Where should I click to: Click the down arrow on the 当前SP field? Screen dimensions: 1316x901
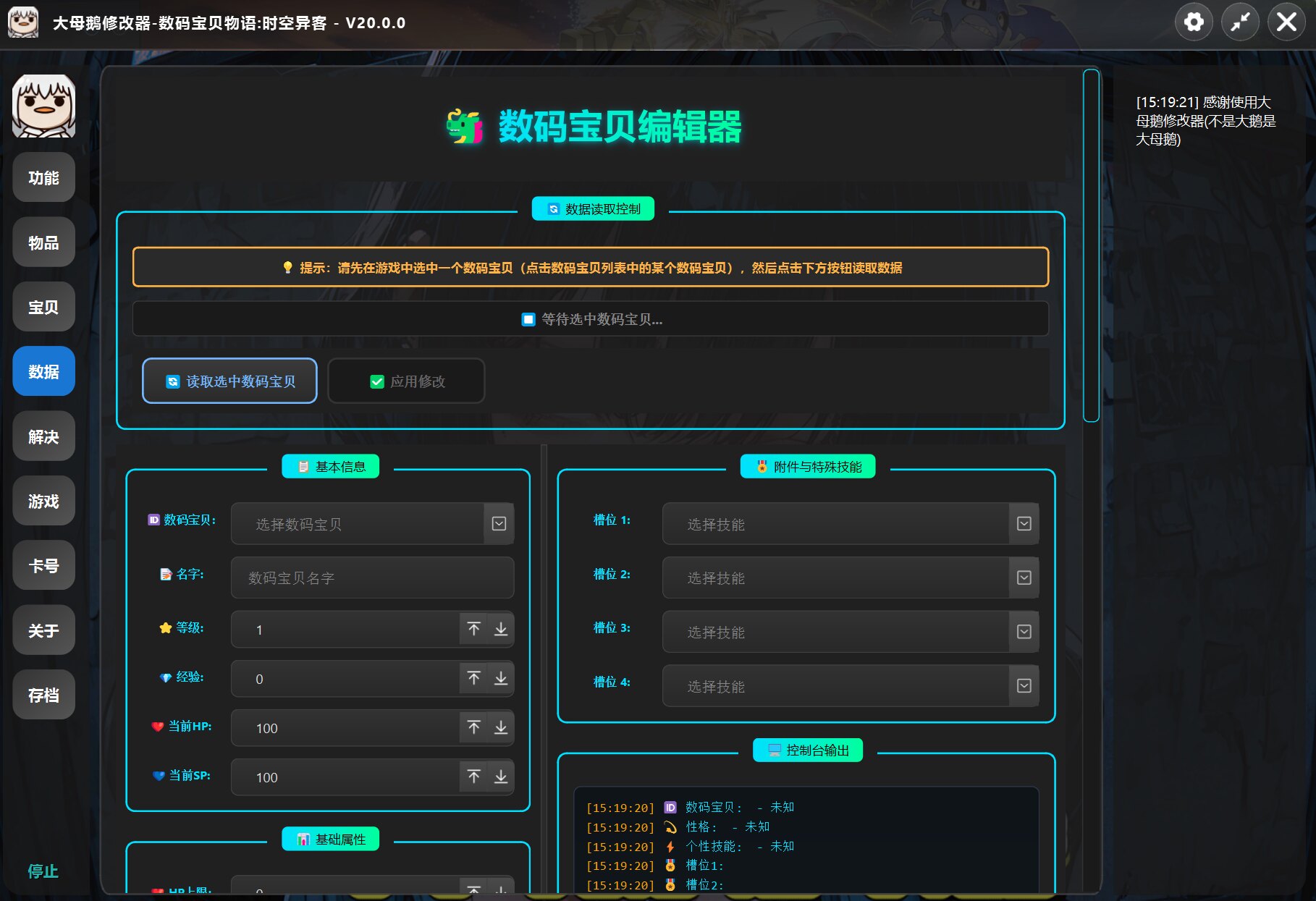click(x=500, y=777)
